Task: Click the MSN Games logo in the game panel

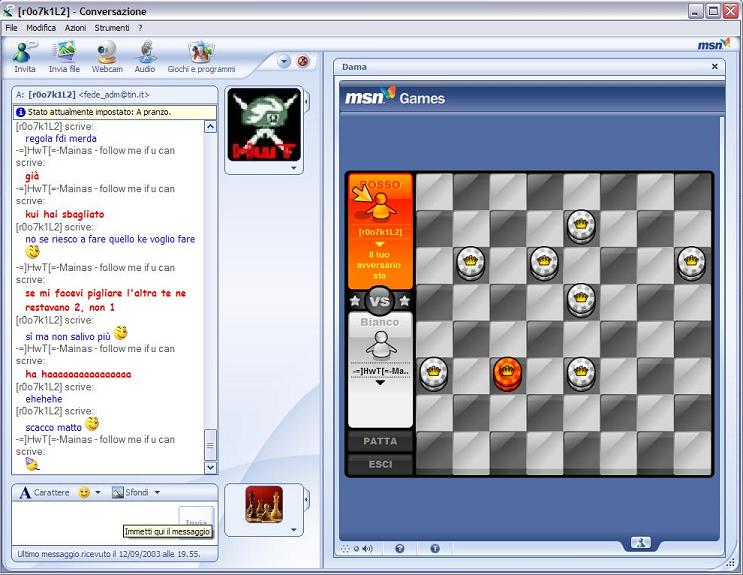Action: tap(395, 97)
